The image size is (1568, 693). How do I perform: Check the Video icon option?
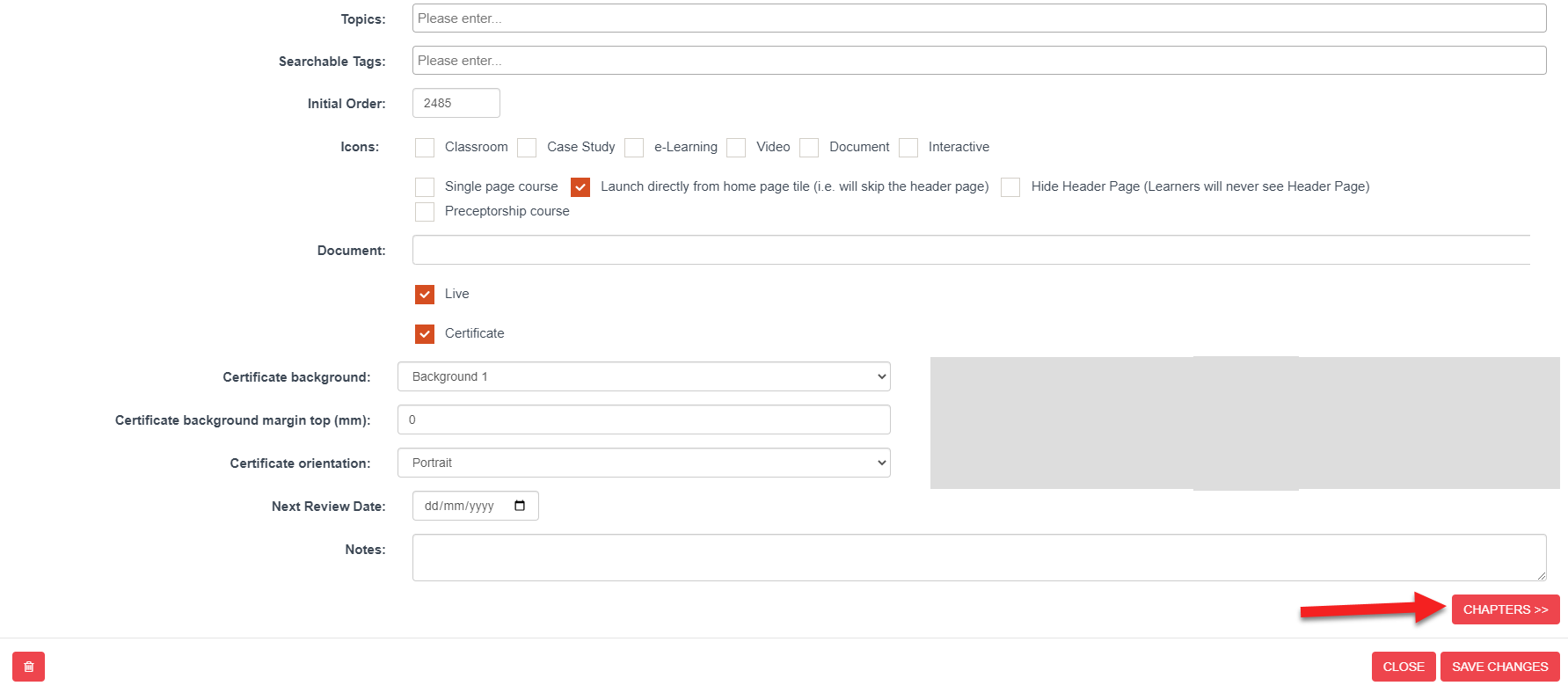pos(736,148)
